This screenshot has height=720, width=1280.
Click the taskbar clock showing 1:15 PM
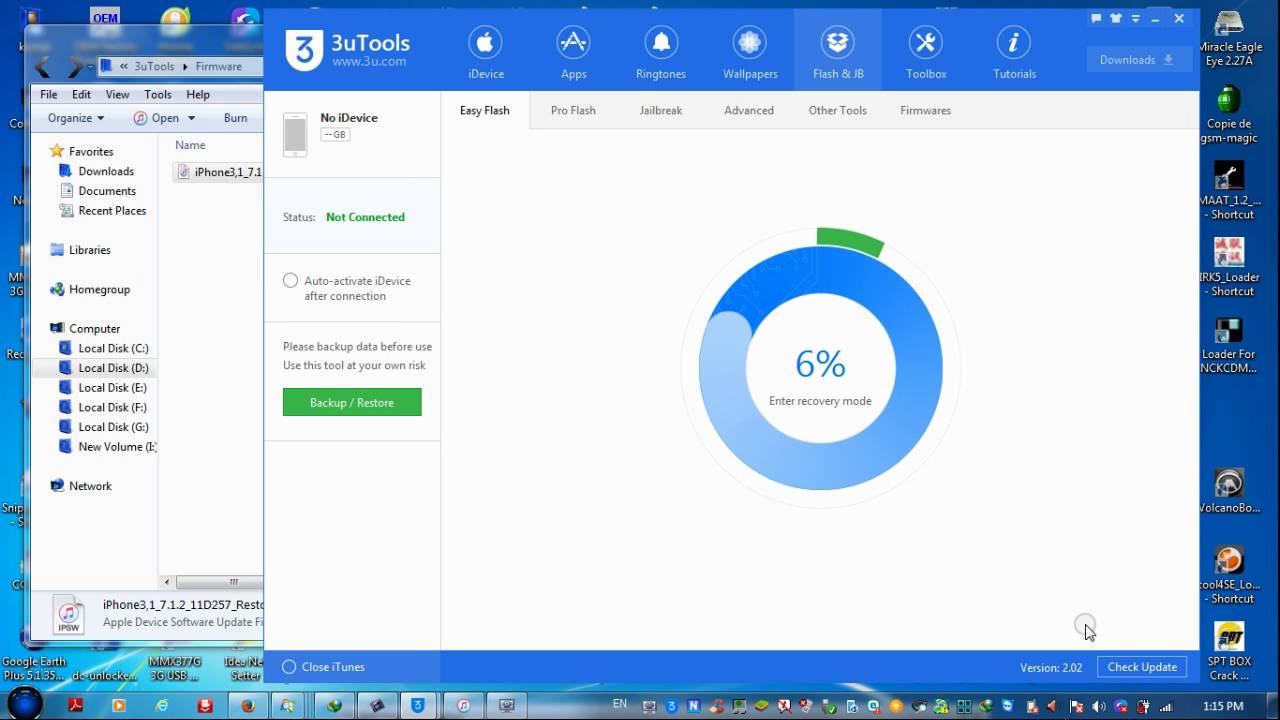[x=1222, y=706]
